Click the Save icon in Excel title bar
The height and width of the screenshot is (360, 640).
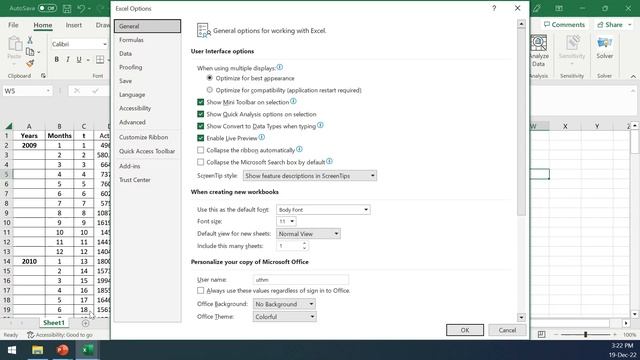click(67, 8)
